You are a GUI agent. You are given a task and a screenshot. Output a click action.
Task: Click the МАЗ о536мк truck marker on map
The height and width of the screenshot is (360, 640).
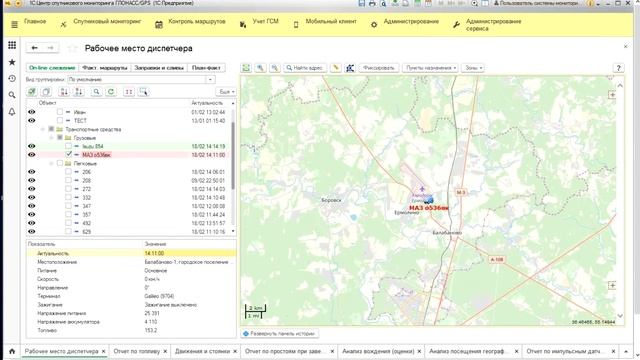coord(428,200)
